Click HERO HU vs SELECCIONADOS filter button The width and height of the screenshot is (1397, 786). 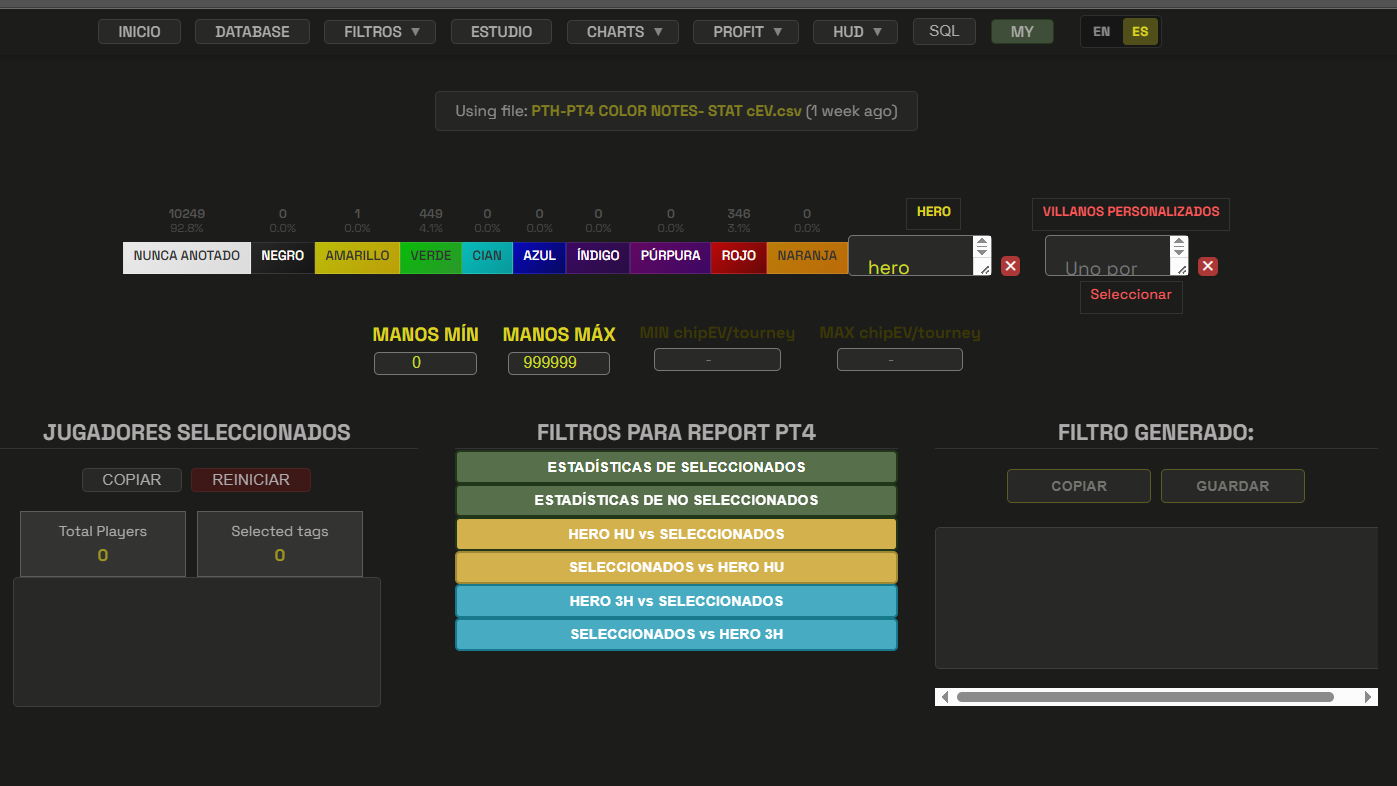[676, 534]
